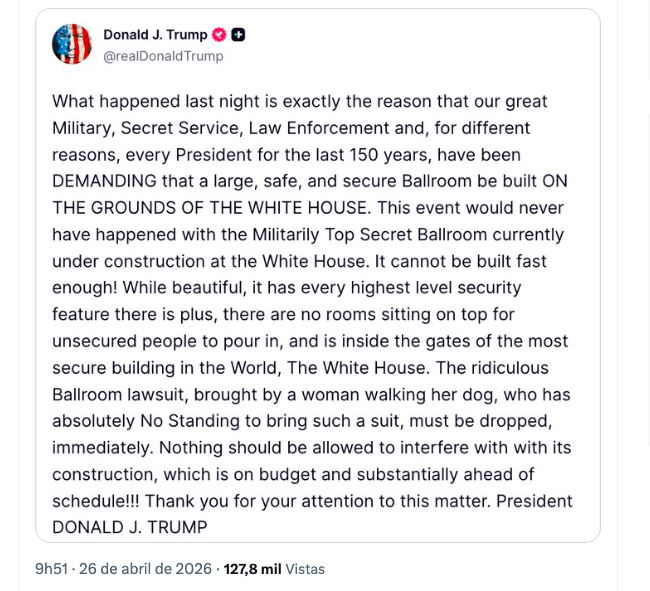Open the Donald J. Trump display name

[x=155, y=35]
